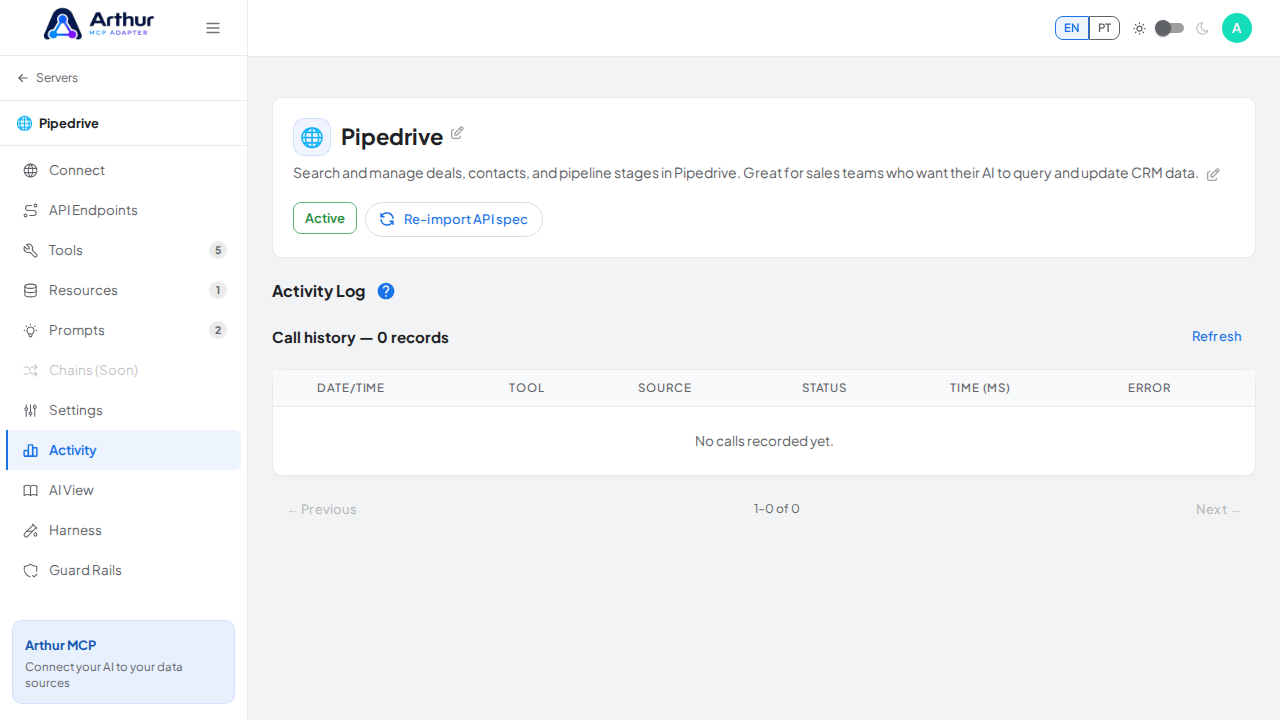Click the TIME (MS) column header
This screenshot has height=720, width=1280.
click(980, 388)
